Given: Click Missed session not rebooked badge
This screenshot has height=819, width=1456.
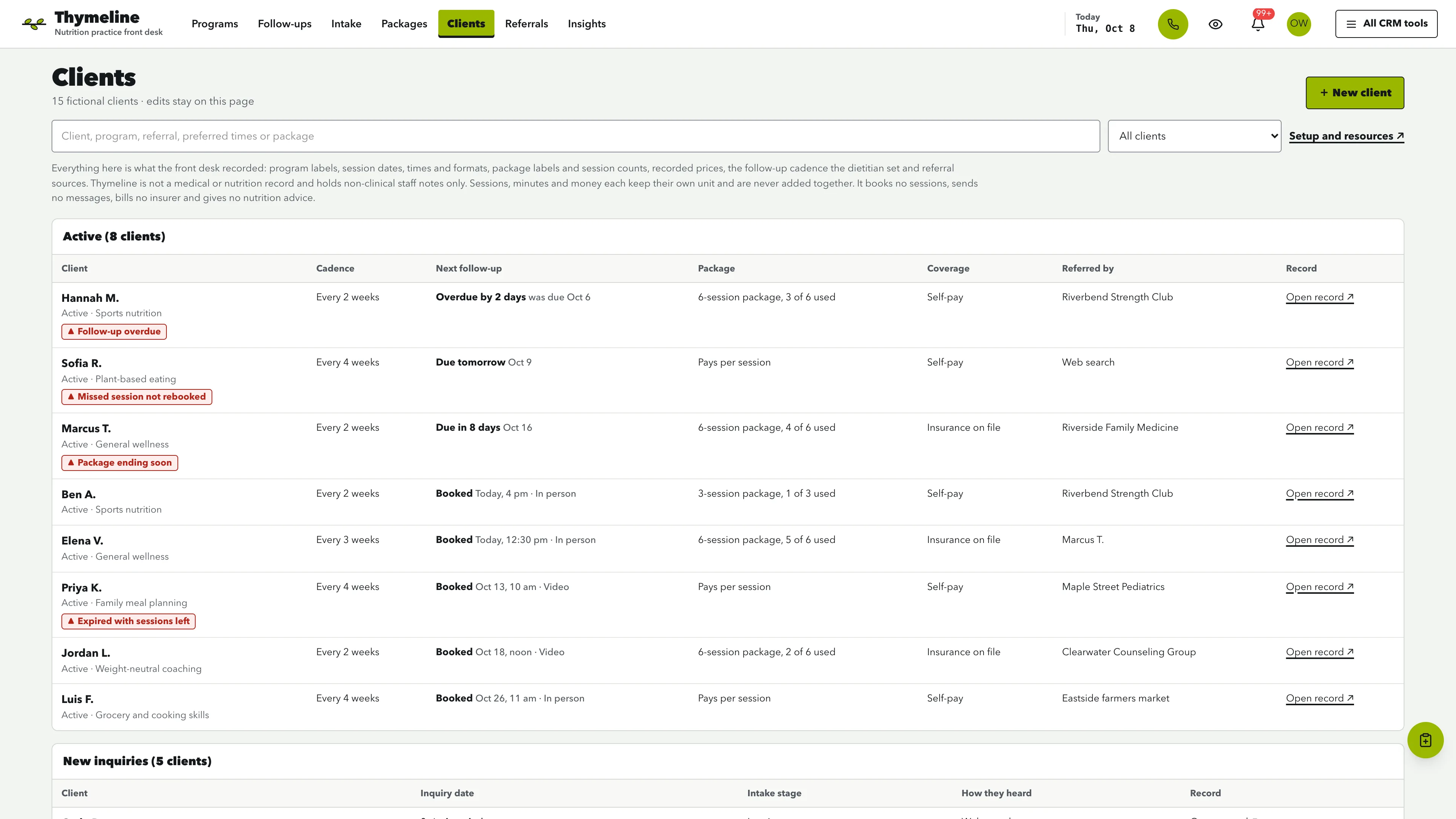Looking at the screenshot, I should (x=136, y=397).
